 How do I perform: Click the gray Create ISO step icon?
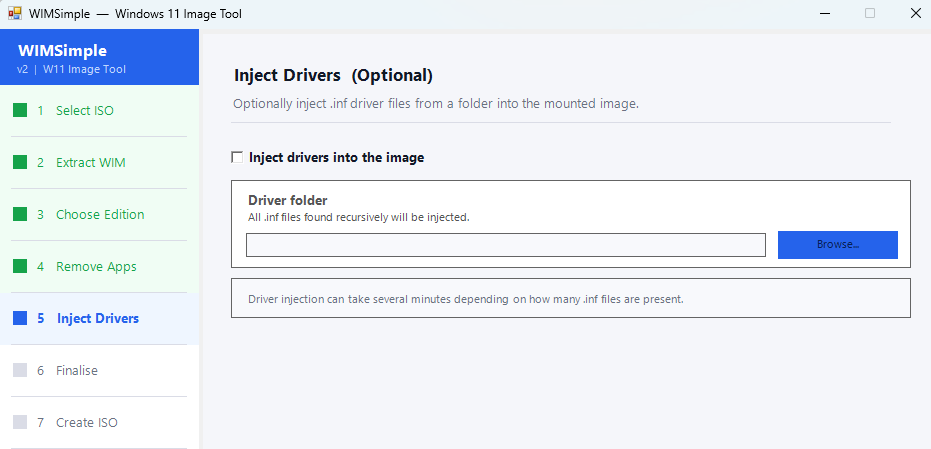click(x=20, y=423)
